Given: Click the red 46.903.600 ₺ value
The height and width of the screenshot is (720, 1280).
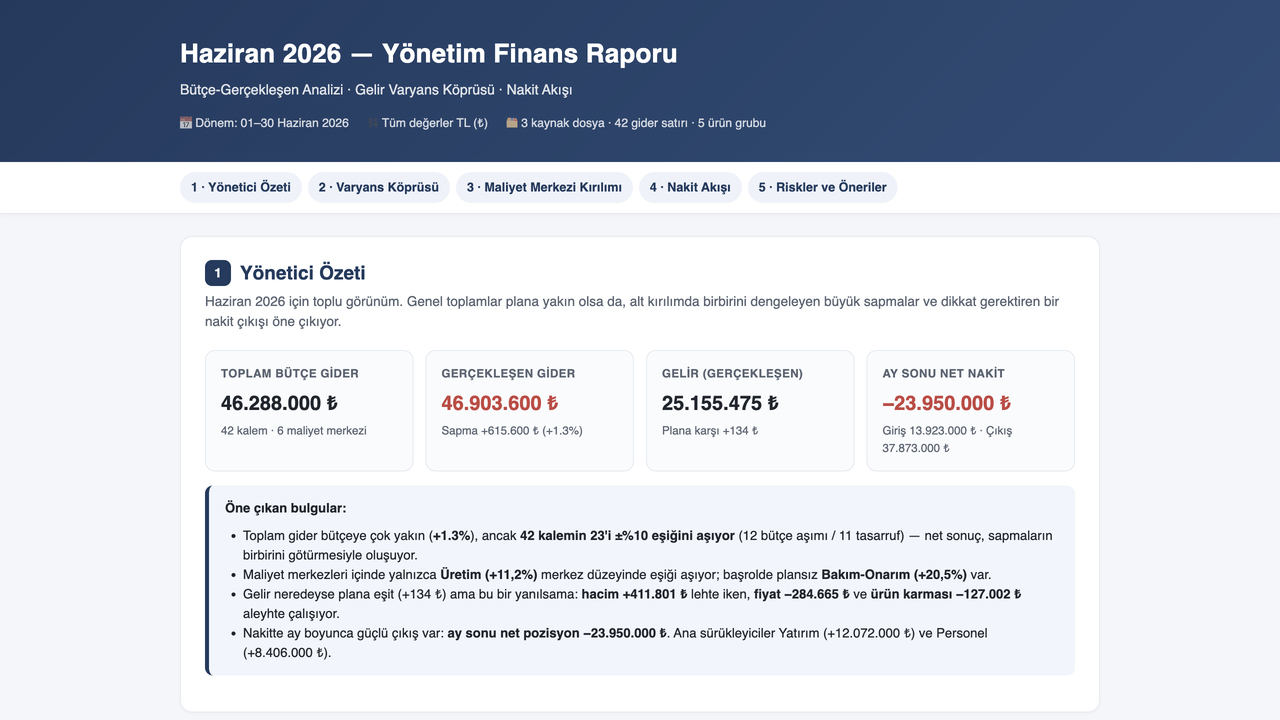Looking at the screenshot, I should (x=500, y=403).
